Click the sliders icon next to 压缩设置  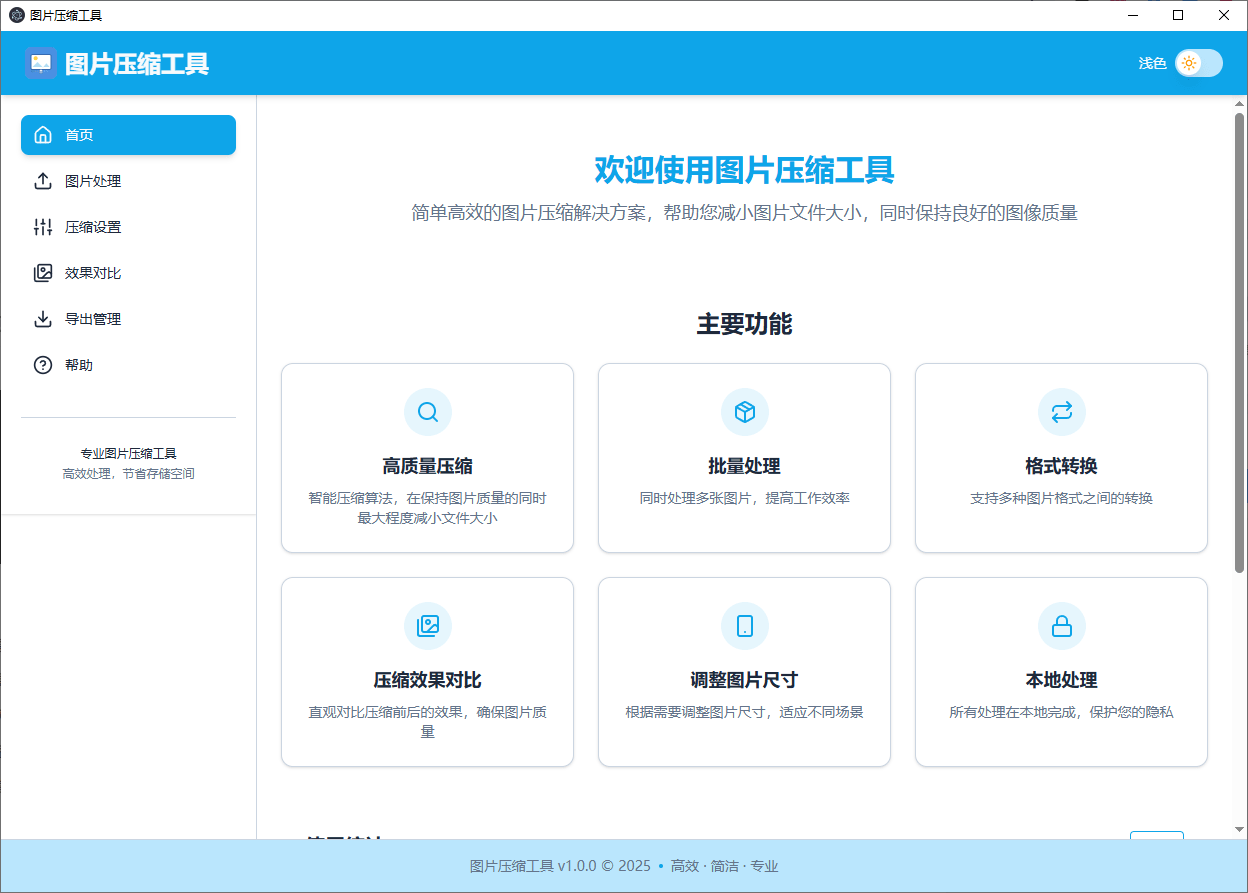point(43,226)
